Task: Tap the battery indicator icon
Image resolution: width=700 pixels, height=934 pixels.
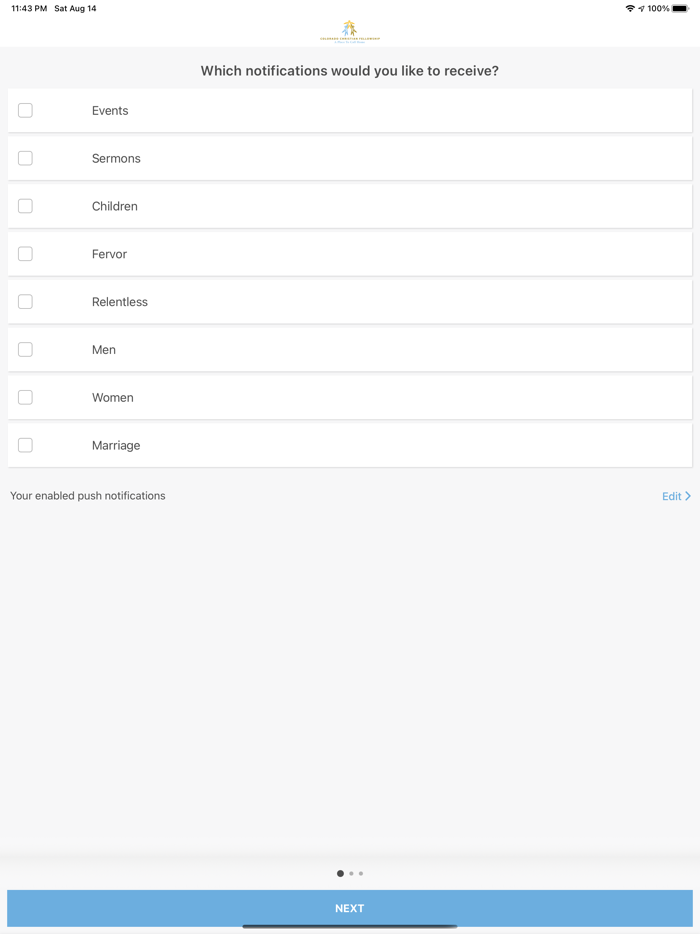Action: click(680, 8)
